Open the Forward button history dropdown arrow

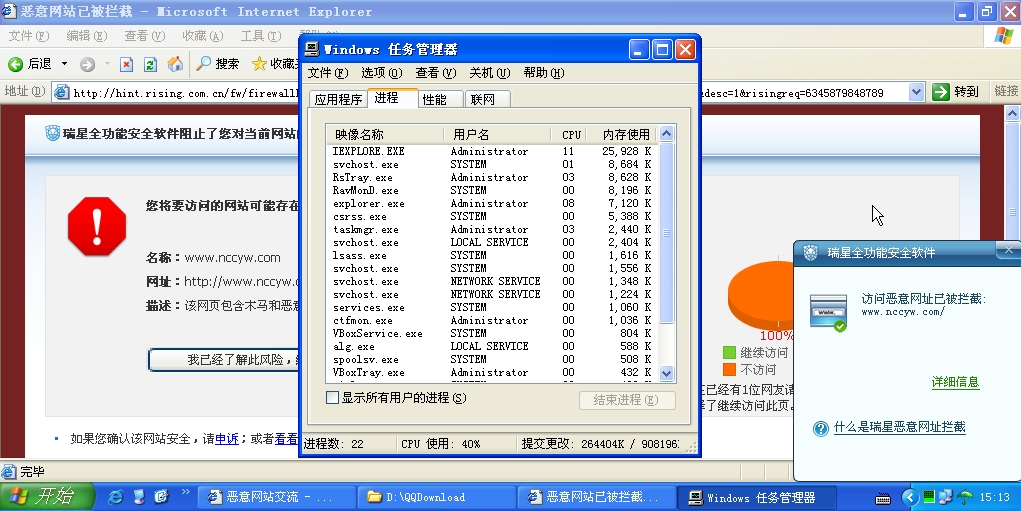click(107, 64)
